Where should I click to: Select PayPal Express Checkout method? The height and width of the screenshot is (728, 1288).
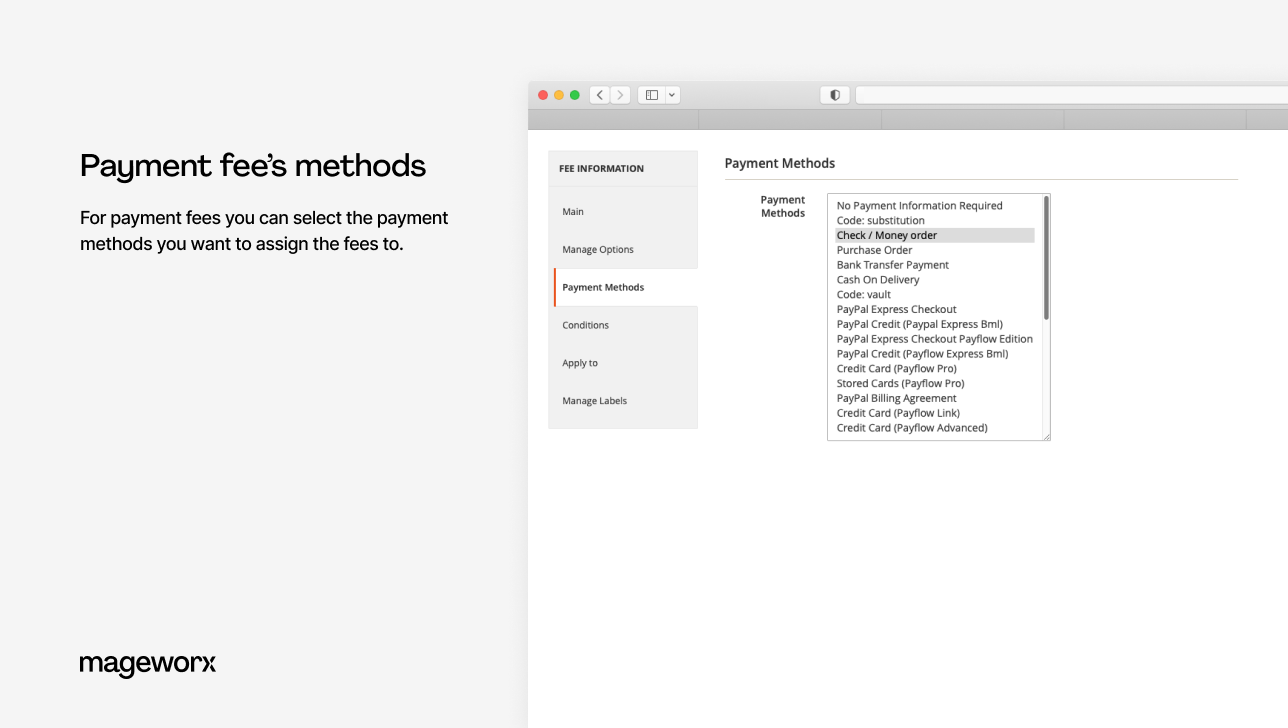(896, 309)
